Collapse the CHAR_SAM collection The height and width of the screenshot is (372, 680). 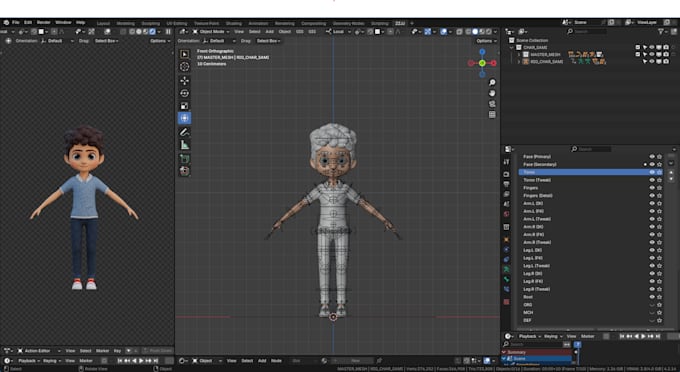[x=512, y=48]
